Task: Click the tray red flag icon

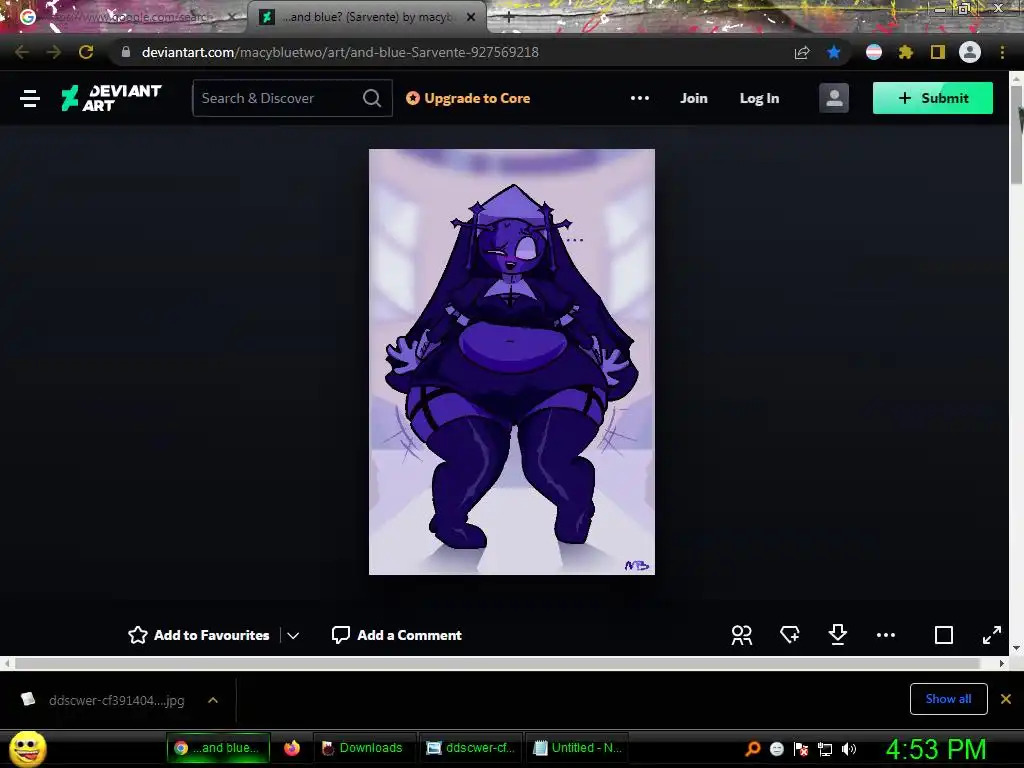Action: click(801, 749)
